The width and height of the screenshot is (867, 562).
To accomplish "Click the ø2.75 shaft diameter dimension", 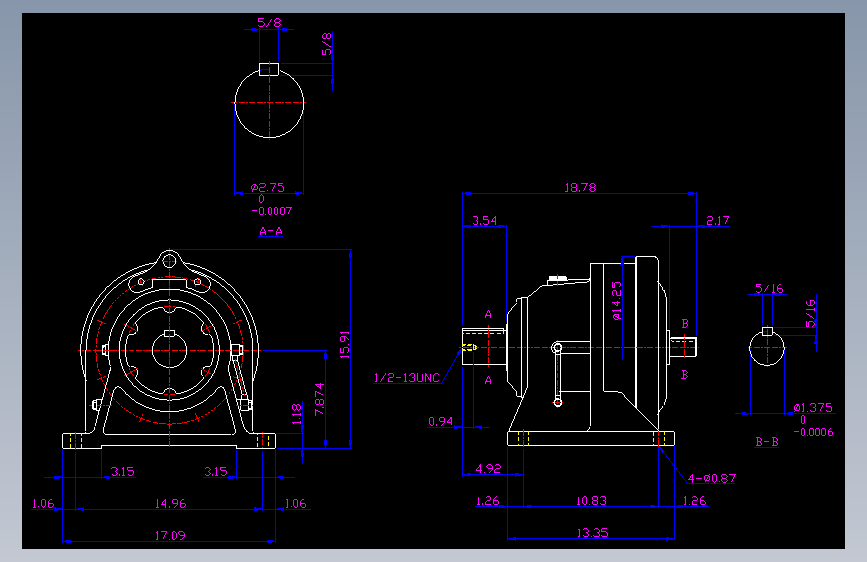I will tap(268, 188).
